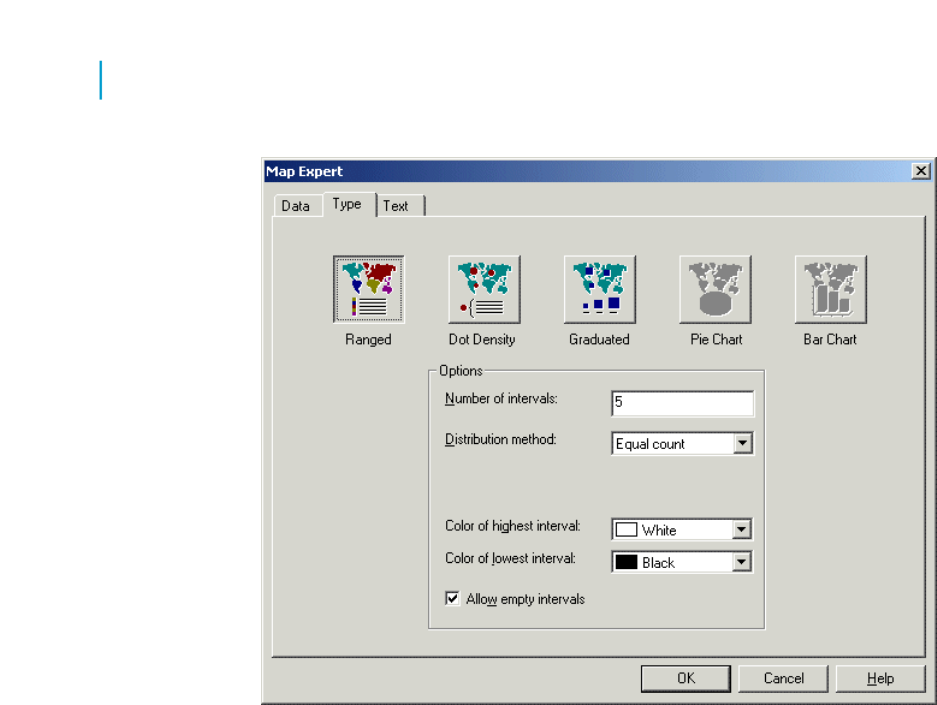Viewport: 937px width, 705px height.
Task: Select the Ranged map type icon
Action: point(369,289)
